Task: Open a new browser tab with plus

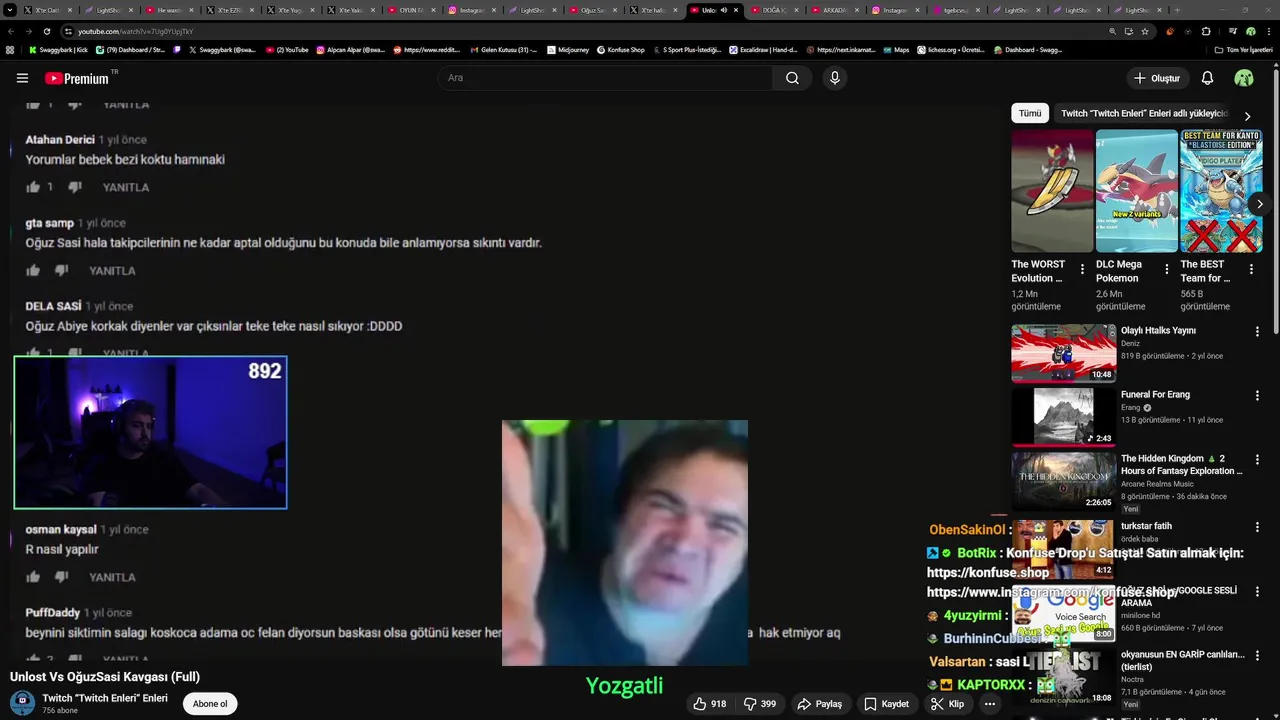Action: click(x=1176, y=10)
